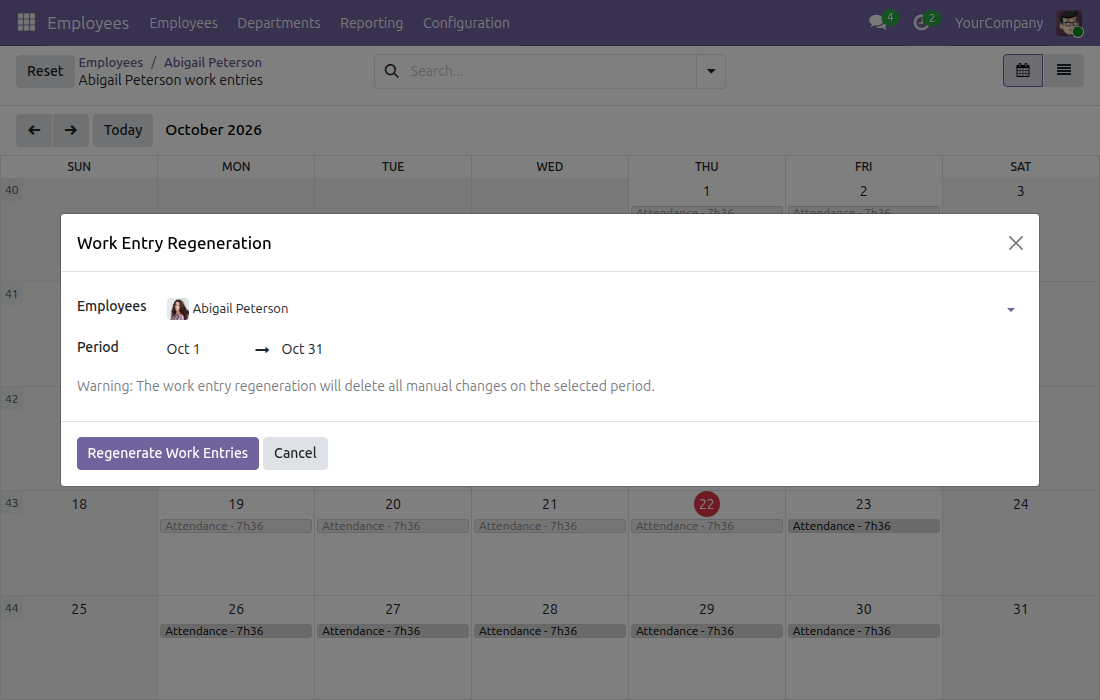The height and width of the screenshot is (700, 1100).
Task: Switch to calendar view icon
Action: pyautogui.click(x=1023, y=70)
